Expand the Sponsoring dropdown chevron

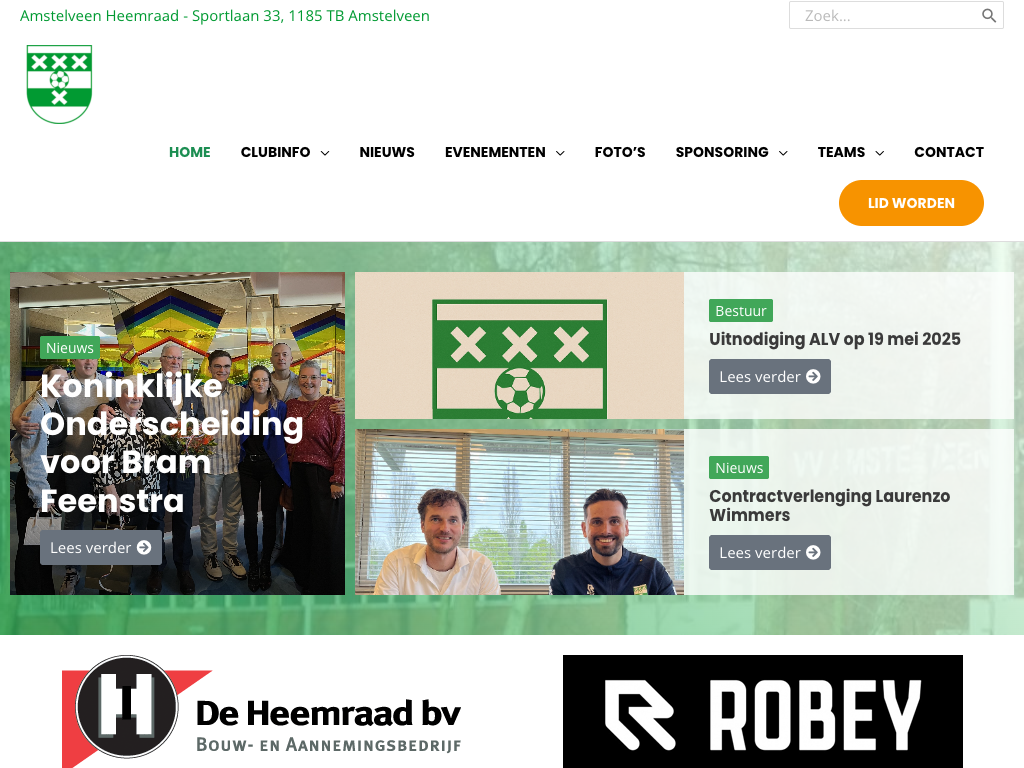(x=783, y=153)
